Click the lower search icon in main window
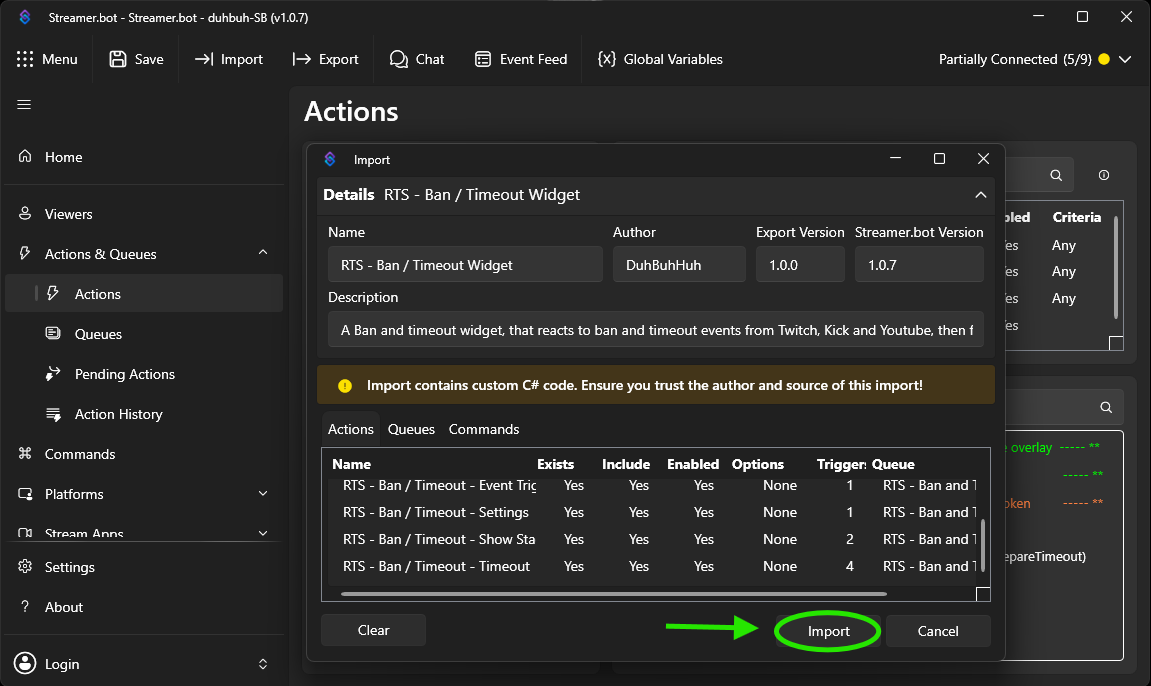 pos(1105,407)
